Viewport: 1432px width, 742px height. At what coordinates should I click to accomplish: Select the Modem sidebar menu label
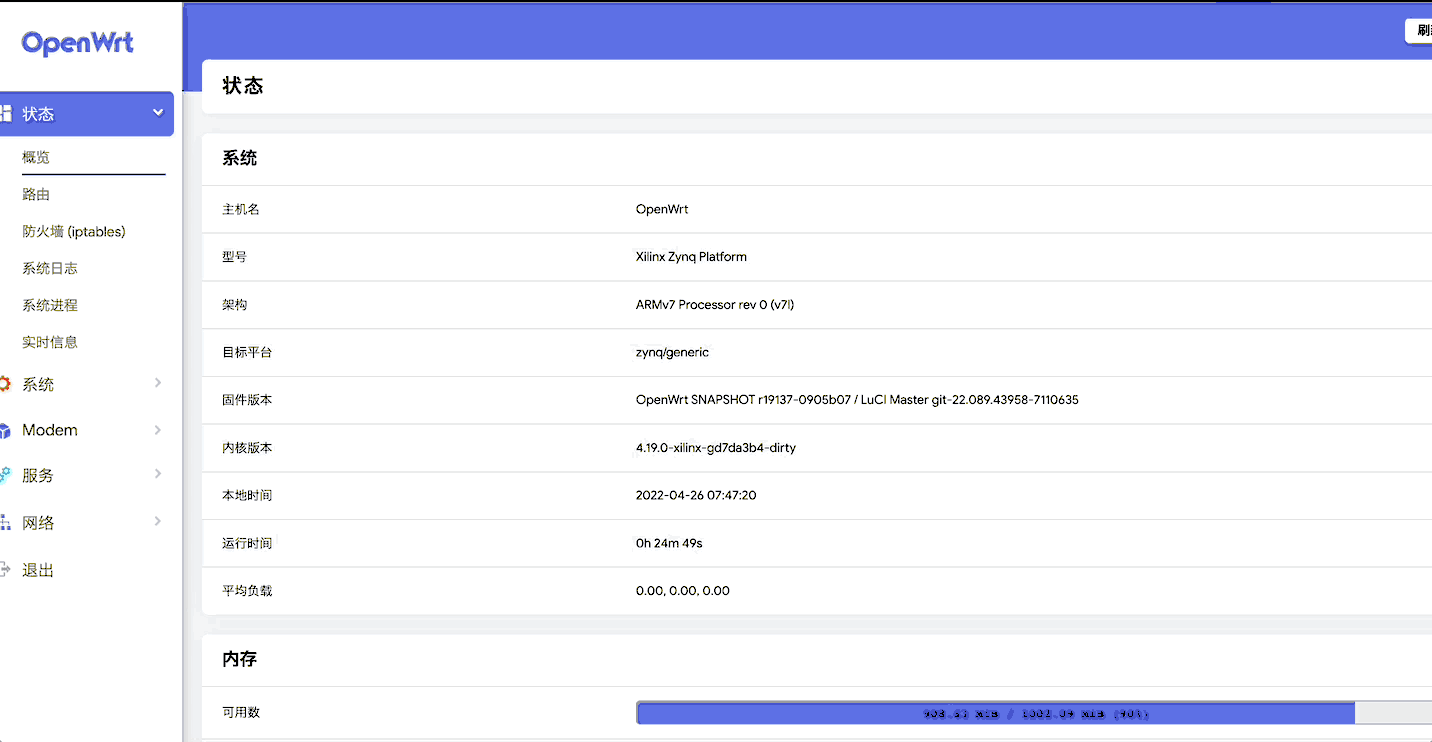point(50,430)
